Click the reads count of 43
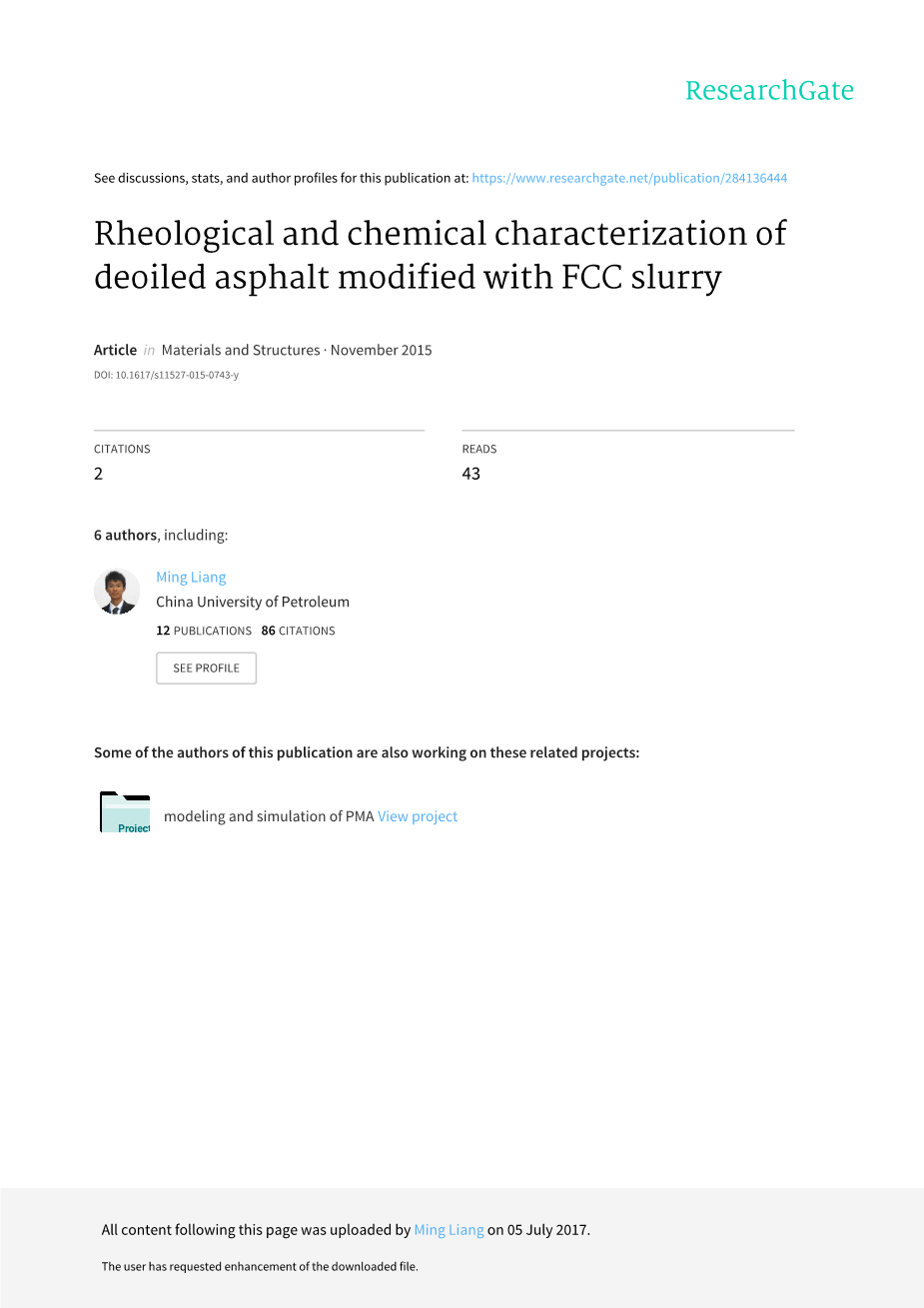Image resolution: width=924 pixels, height=1308 pixels. [470, 474]
